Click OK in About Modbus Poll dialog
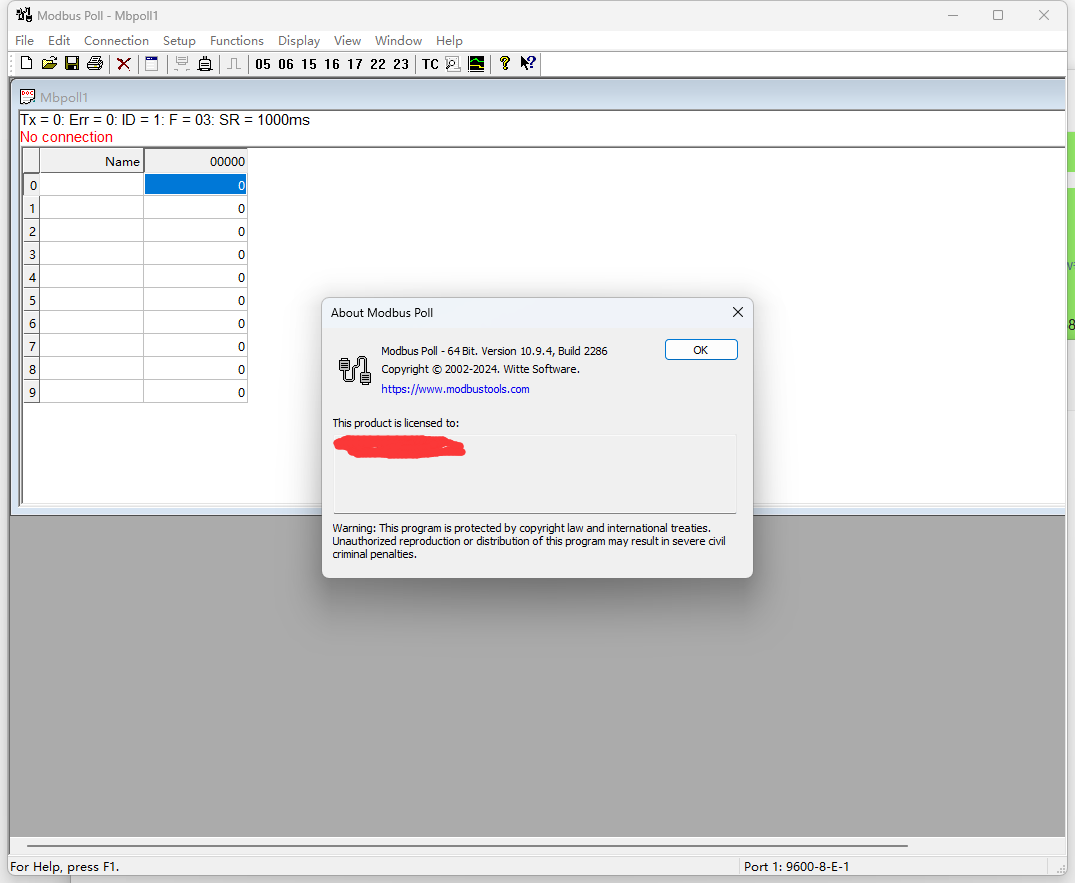Image resolution: width=1075 pixels, height=883 pixels. [x=701, y=350]
